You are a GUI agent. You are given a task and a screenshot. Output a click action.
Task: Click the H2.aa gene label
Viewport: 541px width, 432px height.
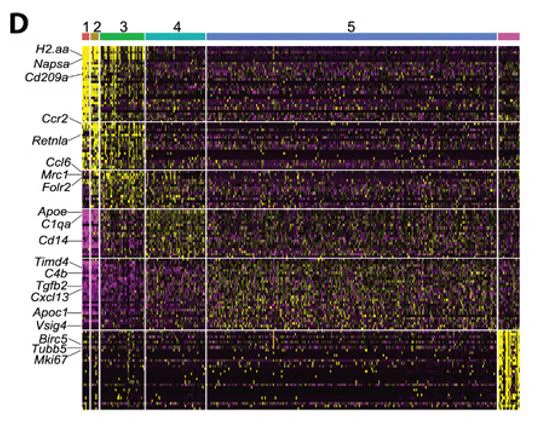[x=52, y=49]
